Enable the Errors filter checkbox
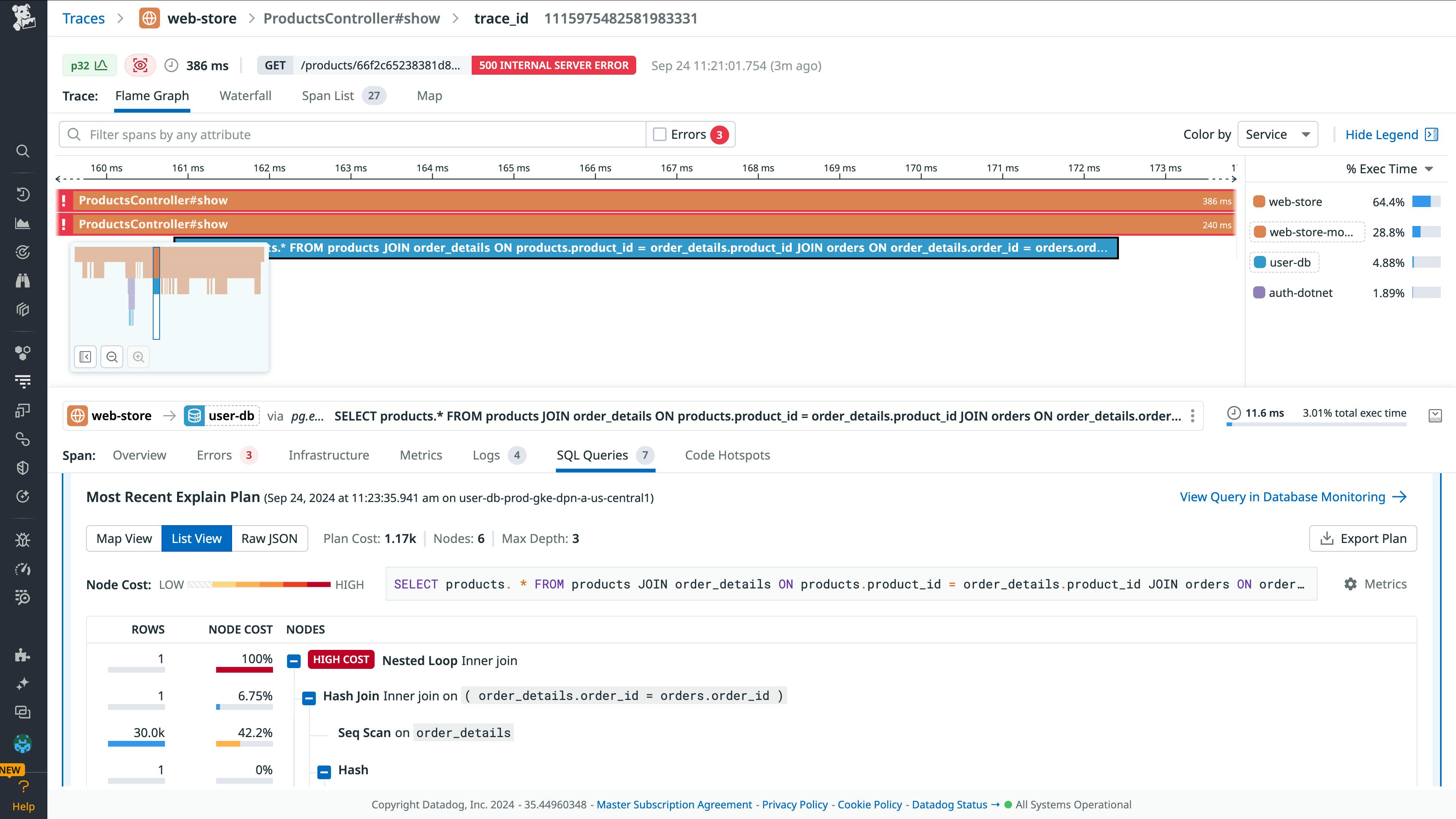The width and height of the screenshot is (1456, 819). (x=660, y=134)
